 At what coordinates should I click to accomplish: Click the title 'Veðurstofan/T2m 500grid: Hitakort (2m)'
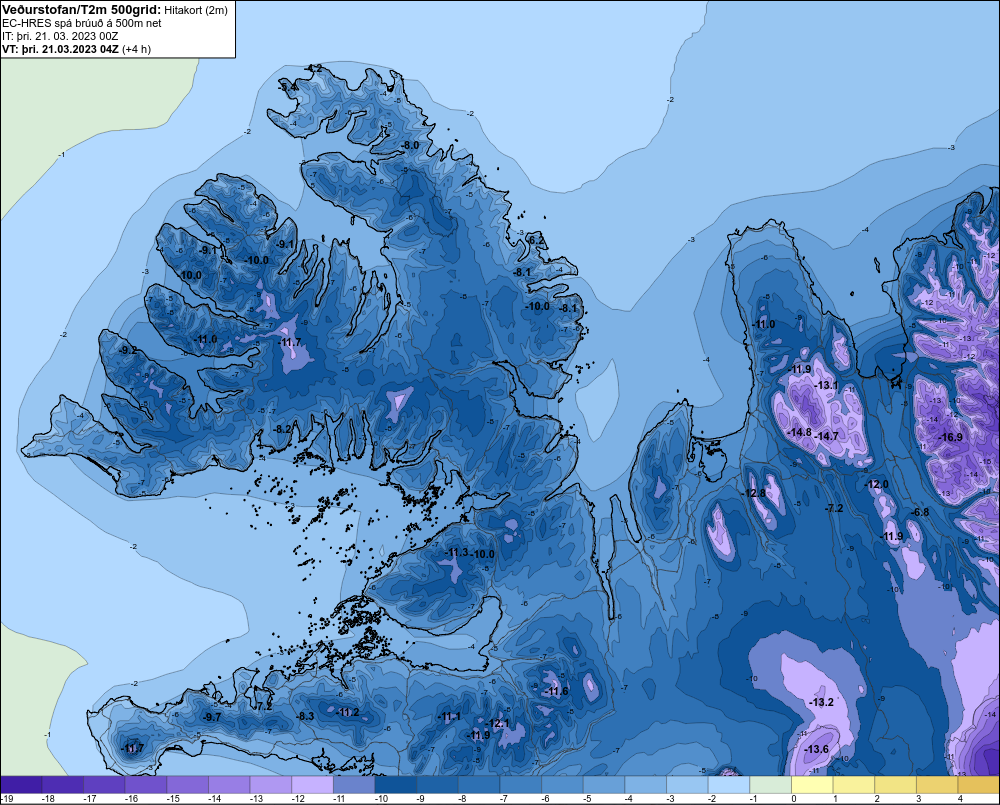[x=115, y=10]
